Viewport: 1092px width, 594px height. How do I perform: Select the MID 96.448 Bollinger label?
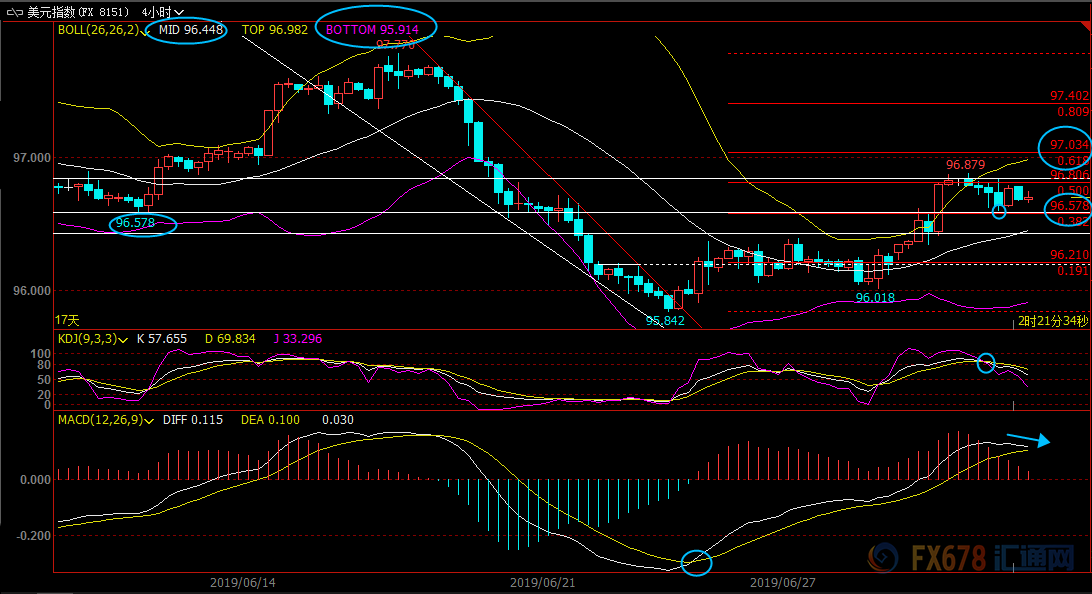coord(191,30)
